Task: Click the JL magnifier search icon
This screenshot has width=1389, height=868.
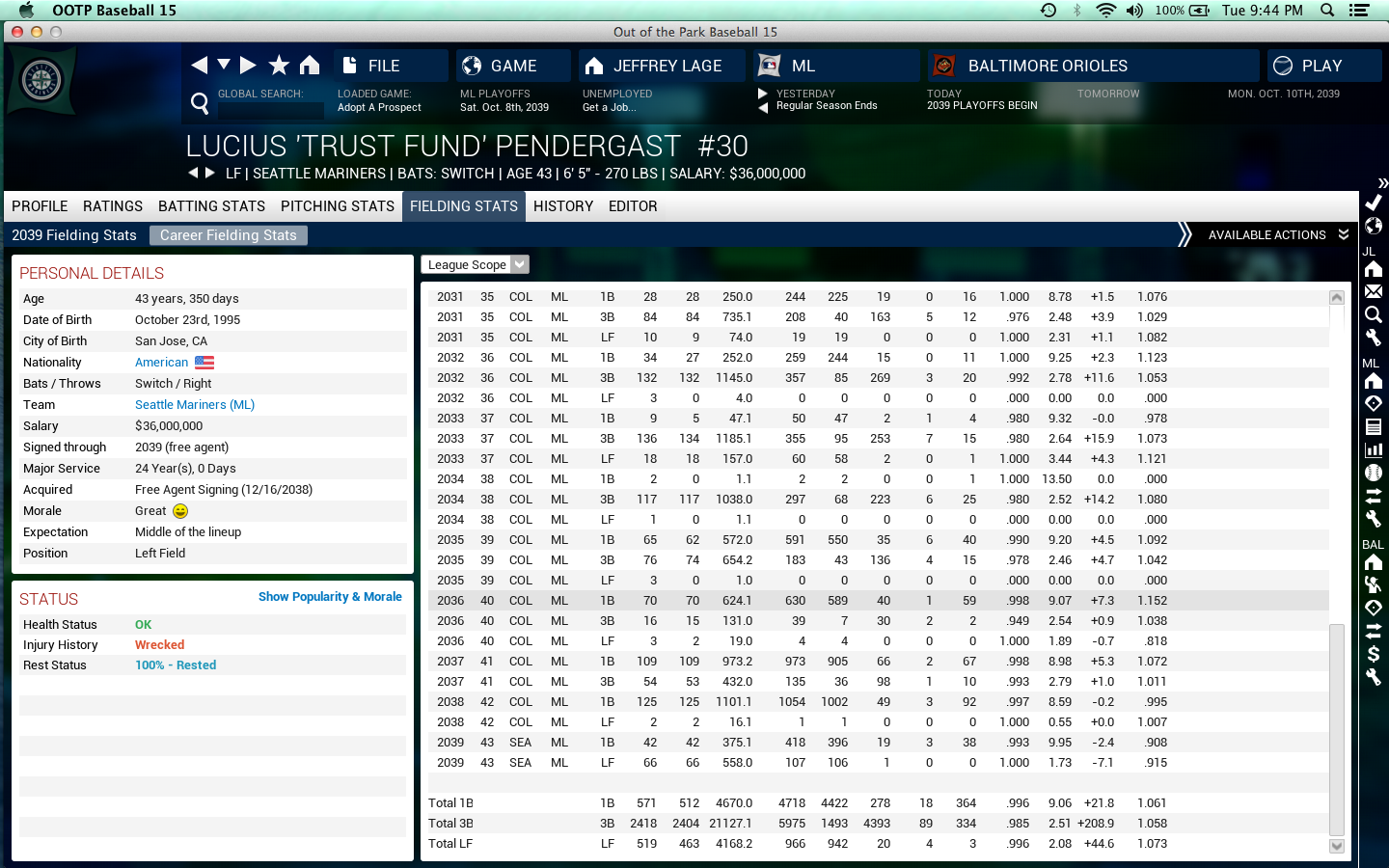Action: click(1373, 314)
